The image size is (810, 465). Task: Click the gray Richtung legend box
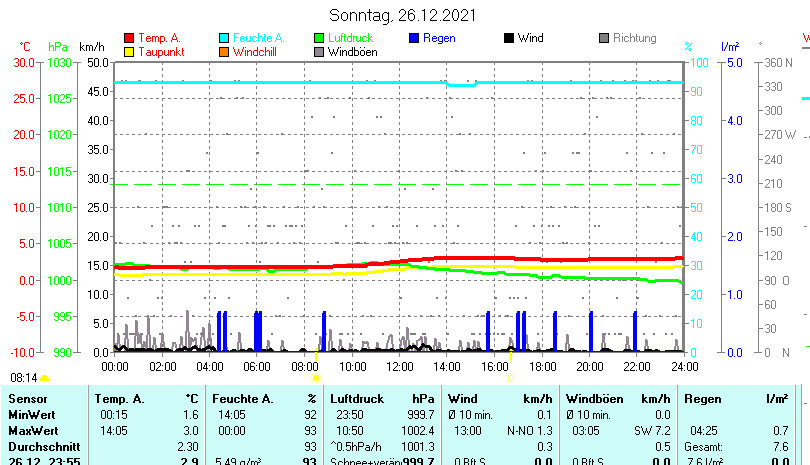(x=604, y=38)
